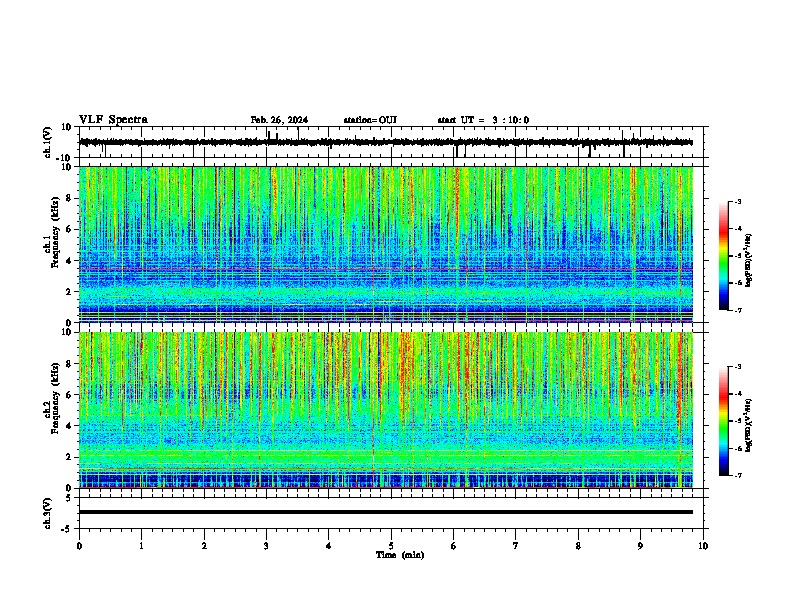Viewport: 792px width, 612px height.
Task: Click the "Time (min)" axis label
Action: tap(400, 555)
